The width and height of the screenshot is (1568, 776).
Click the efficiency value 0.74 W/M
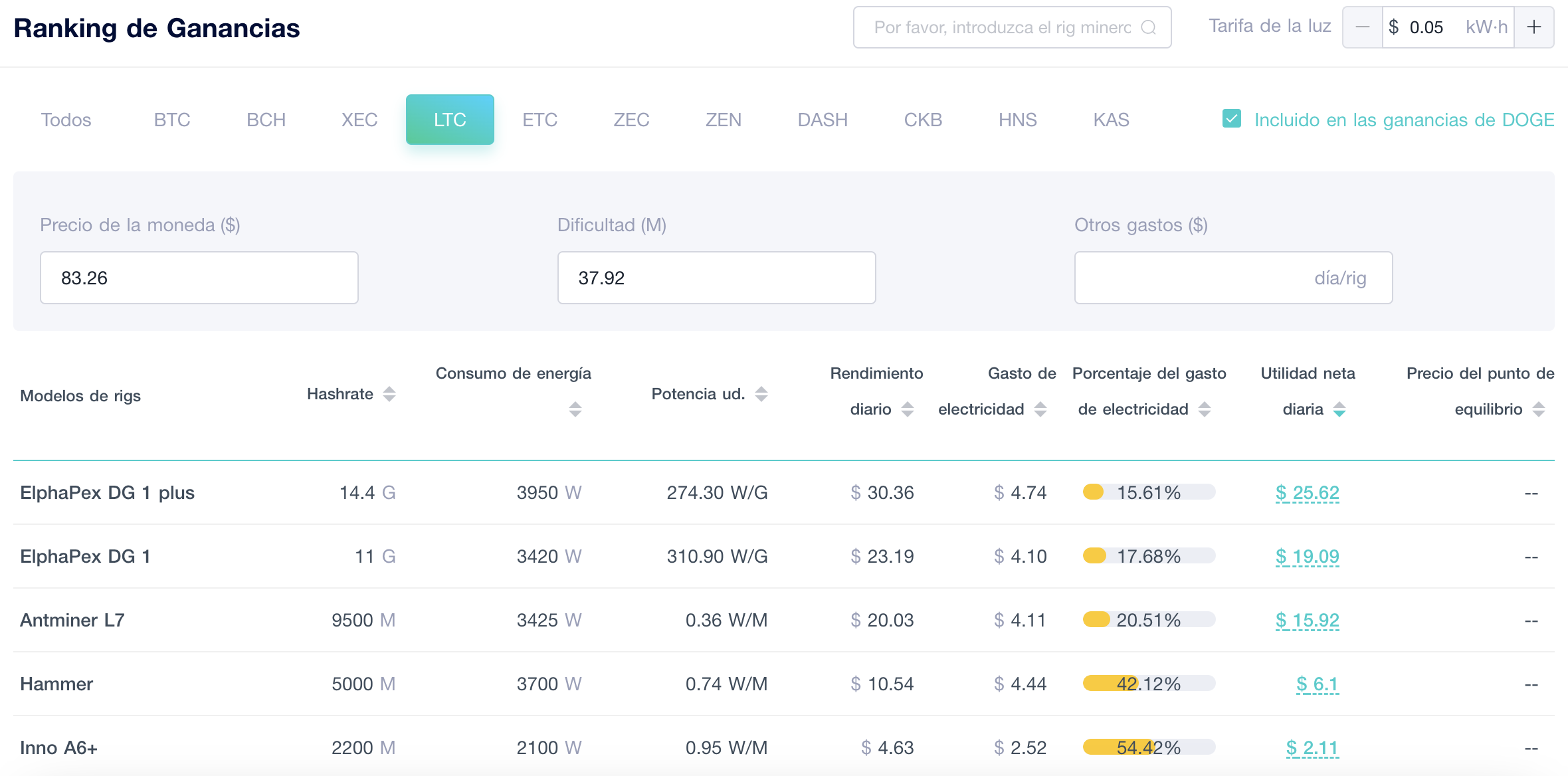tap(727, 684)
